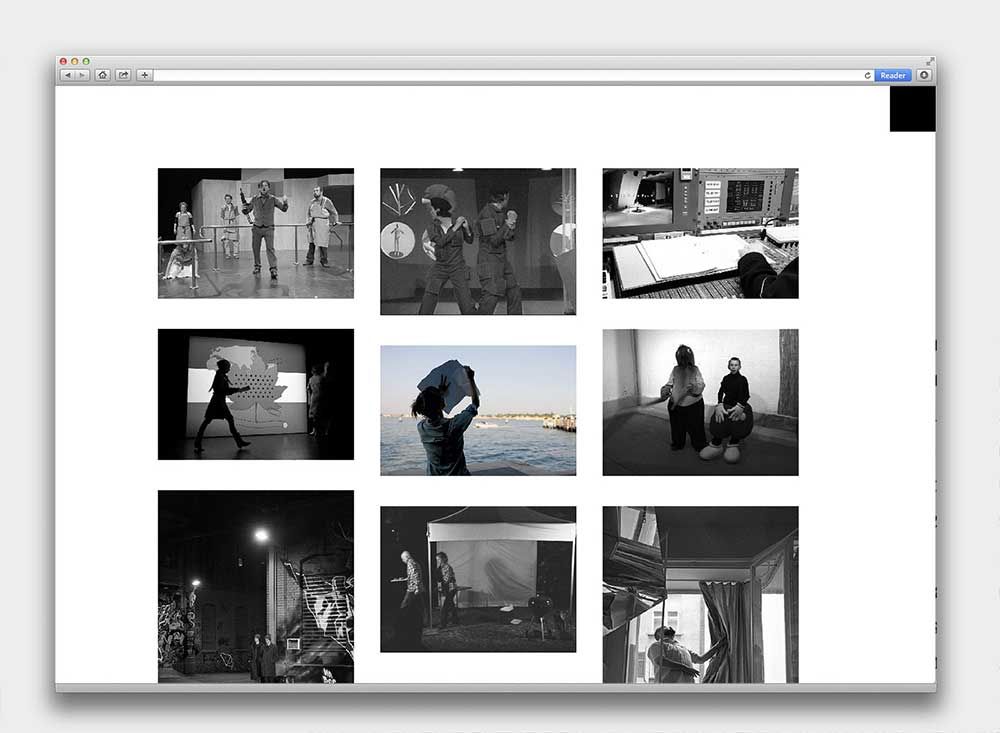
Task: Go forward with the browser forward arrow
Action: [x=82, y=75]
